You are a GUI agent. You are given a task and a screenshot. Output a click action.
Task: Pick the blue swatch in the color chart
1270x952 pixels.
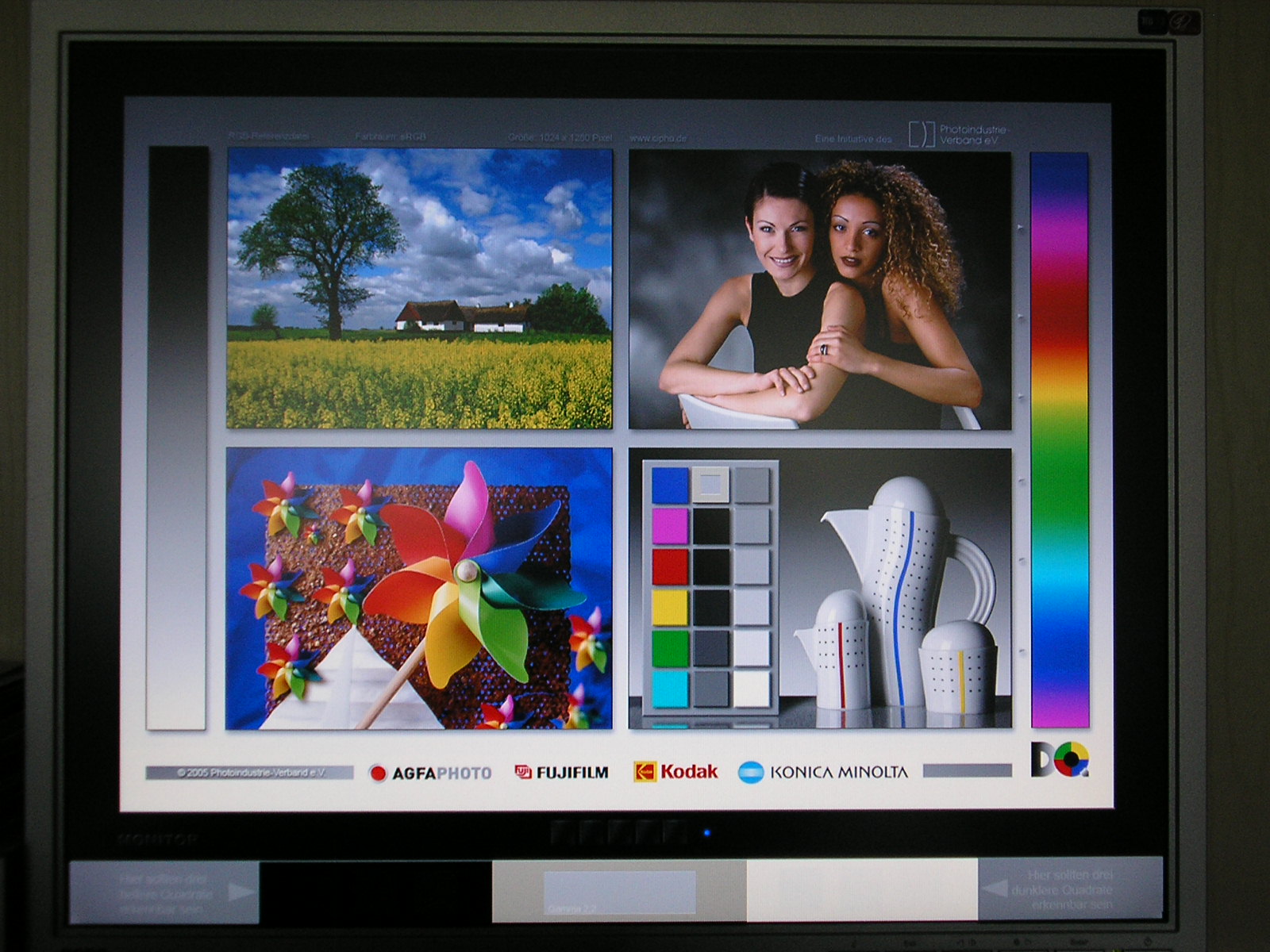669,485
